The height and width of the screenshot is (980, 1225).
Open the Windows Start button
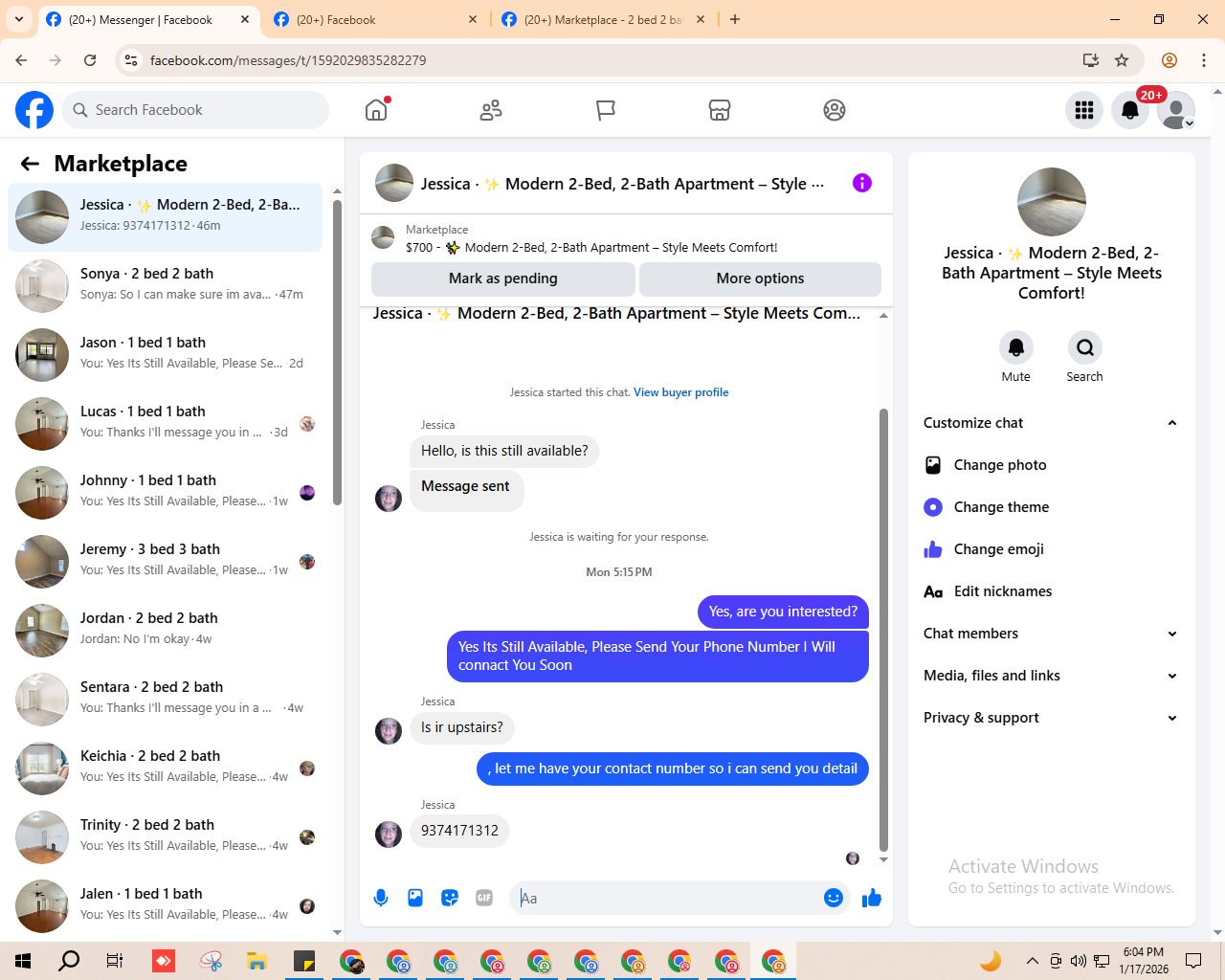tap(23, 961)
